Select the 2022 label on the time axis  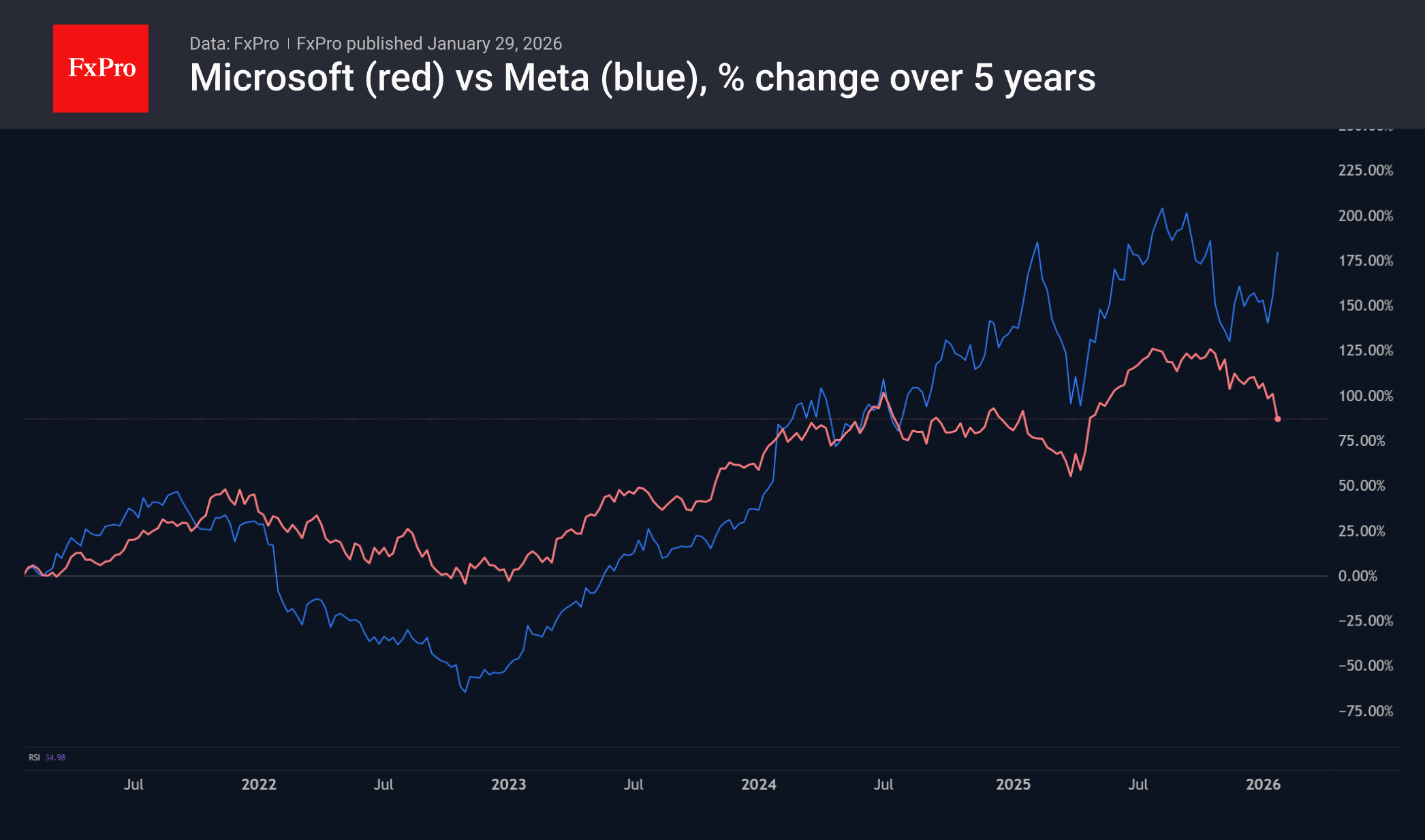coord(259,785)
